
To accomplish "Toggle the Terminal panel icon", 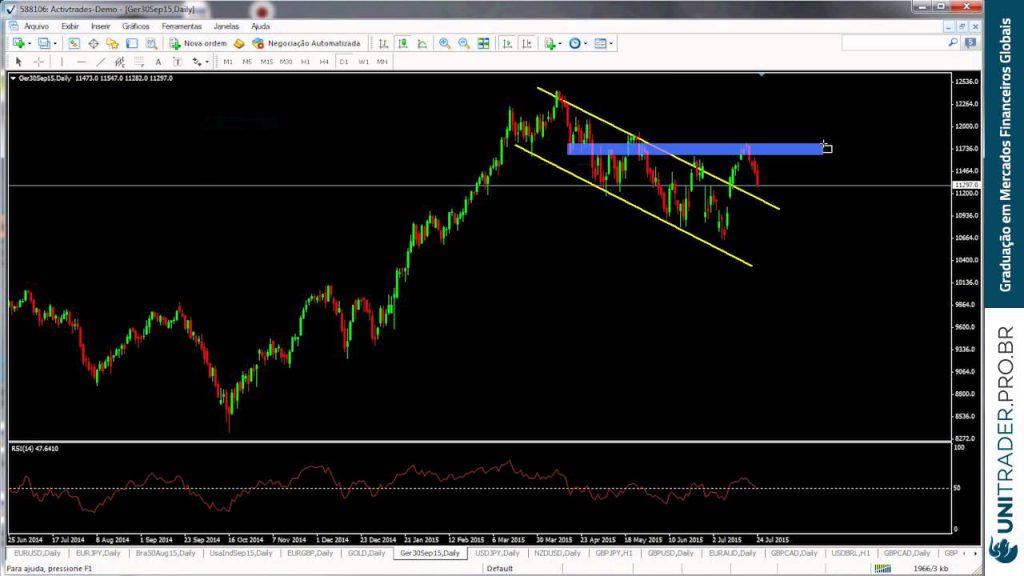I will click(132, 43).
